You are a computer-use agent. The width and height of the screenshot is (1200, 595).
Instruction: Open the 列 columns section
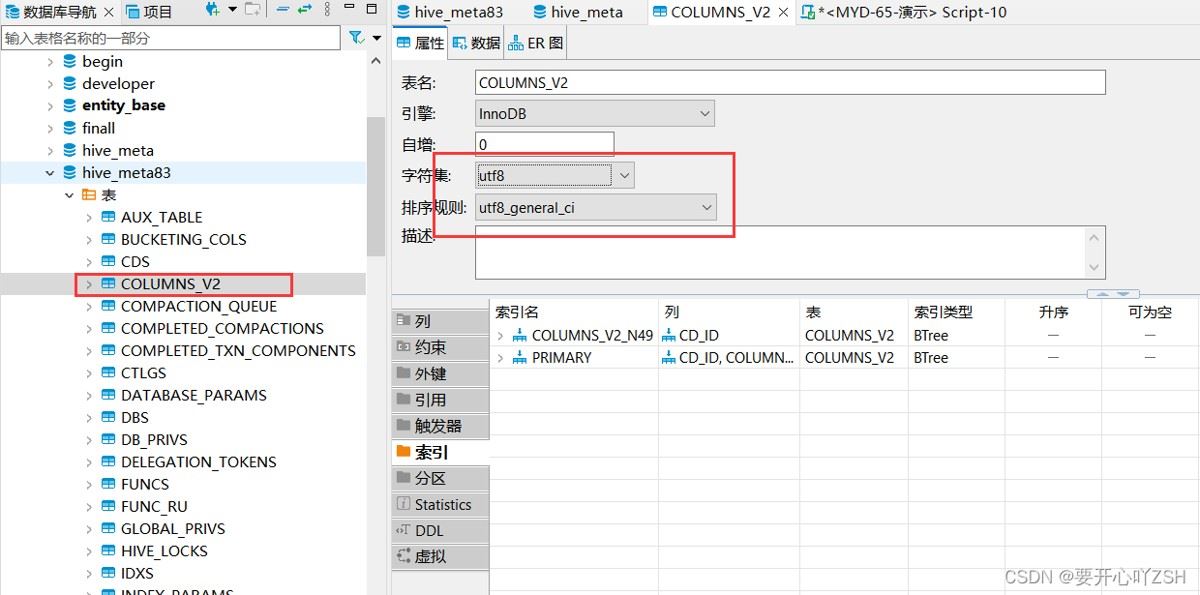pos(441,321)
